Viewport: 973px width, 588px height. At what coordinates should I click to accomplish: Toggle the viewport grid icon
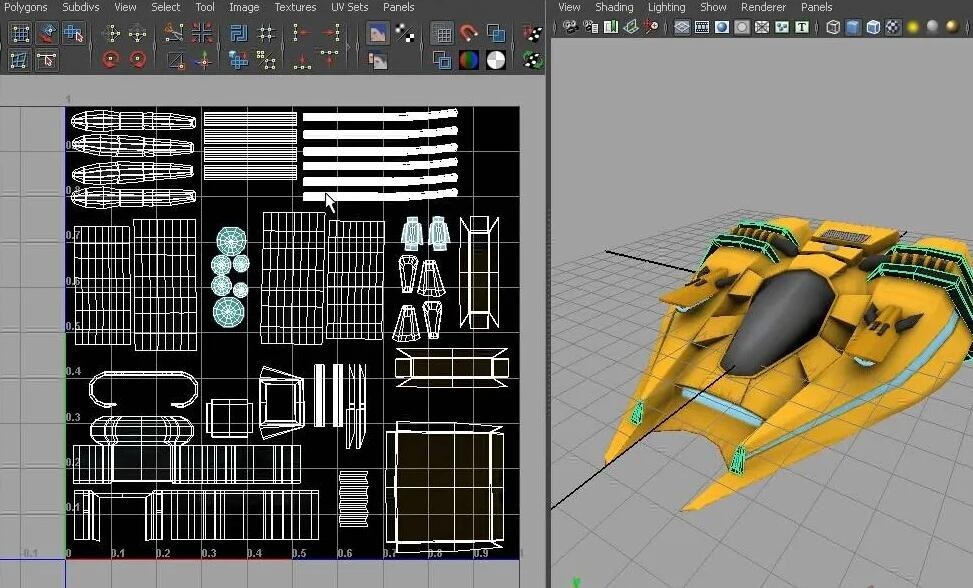682,27
